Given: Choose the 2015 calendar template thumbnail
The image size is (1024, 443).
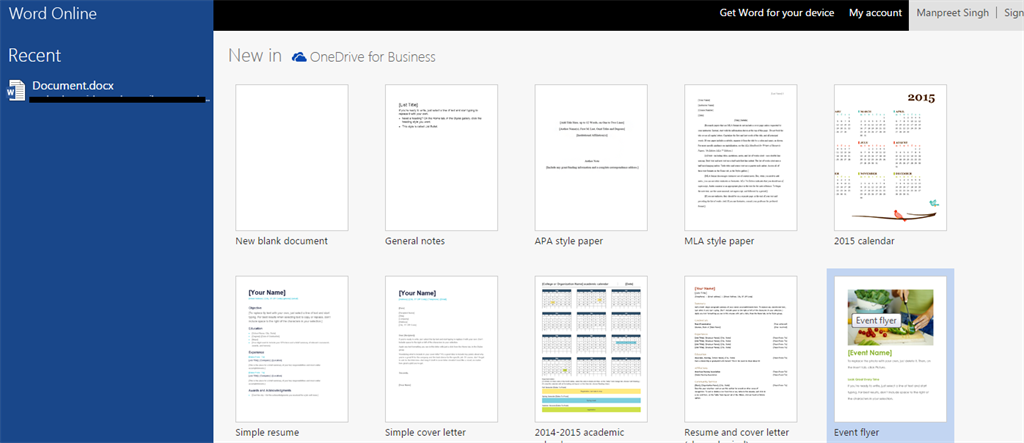Looking at the screenshot, I should click(x=890, y=157).
